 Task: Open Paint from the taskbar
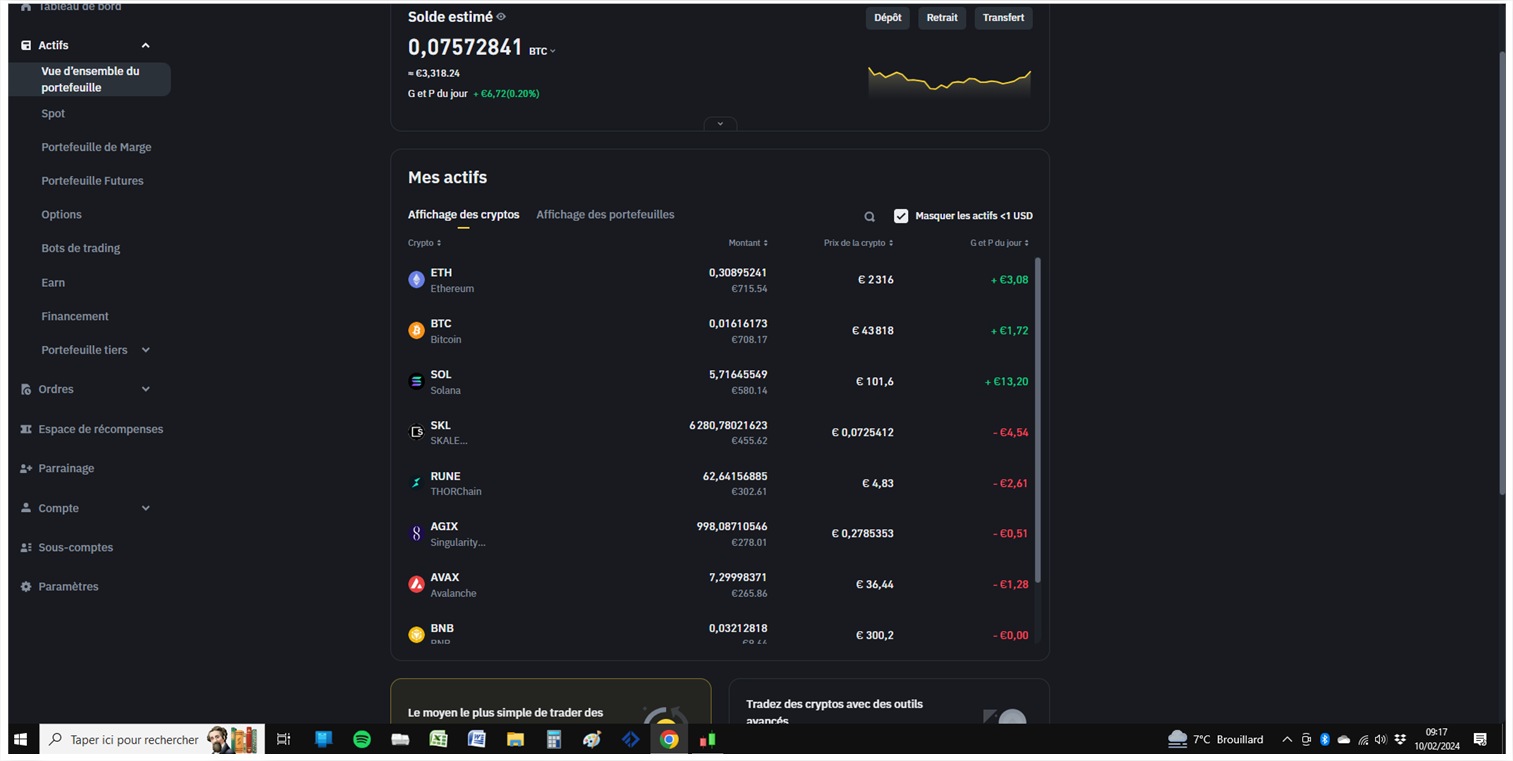click(592, 740)
